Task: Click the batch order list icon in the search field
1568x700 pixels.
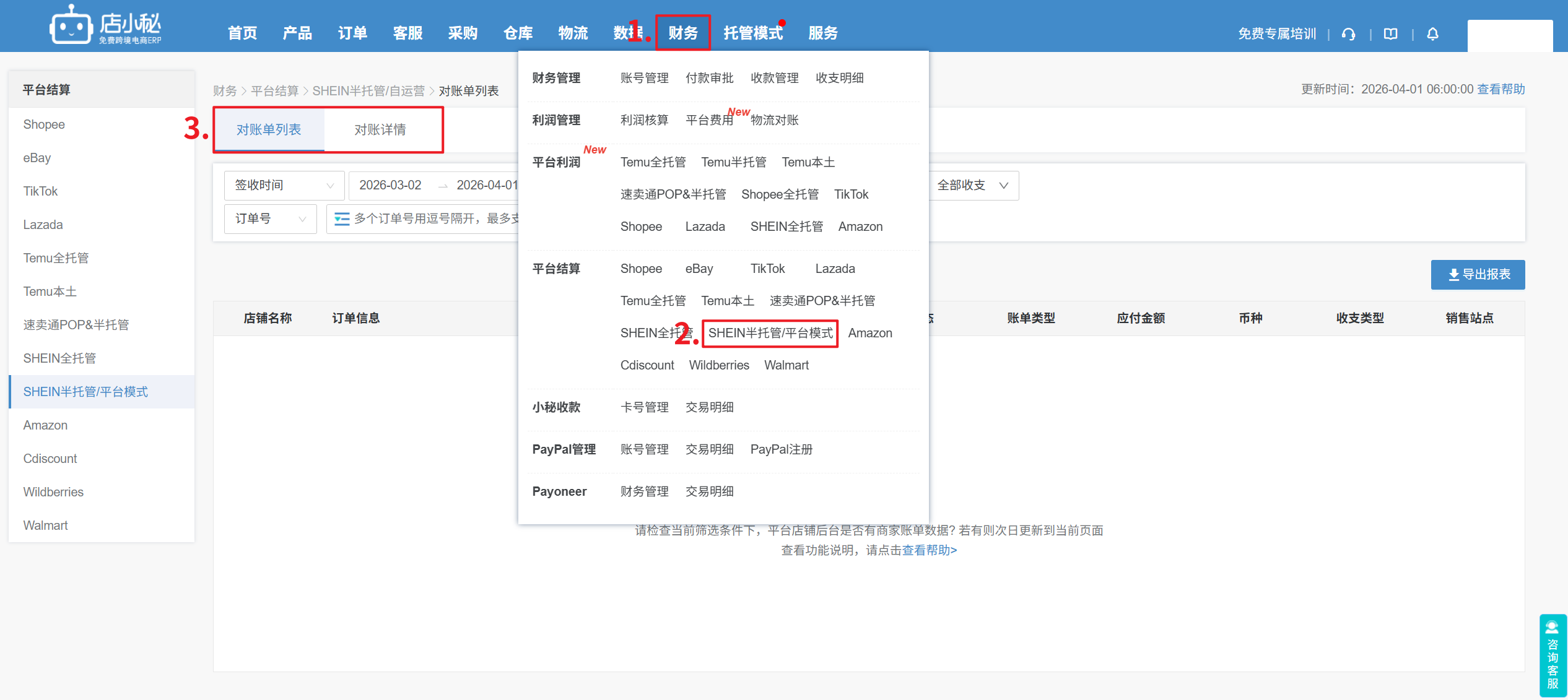Action: [x=341, y=218]
